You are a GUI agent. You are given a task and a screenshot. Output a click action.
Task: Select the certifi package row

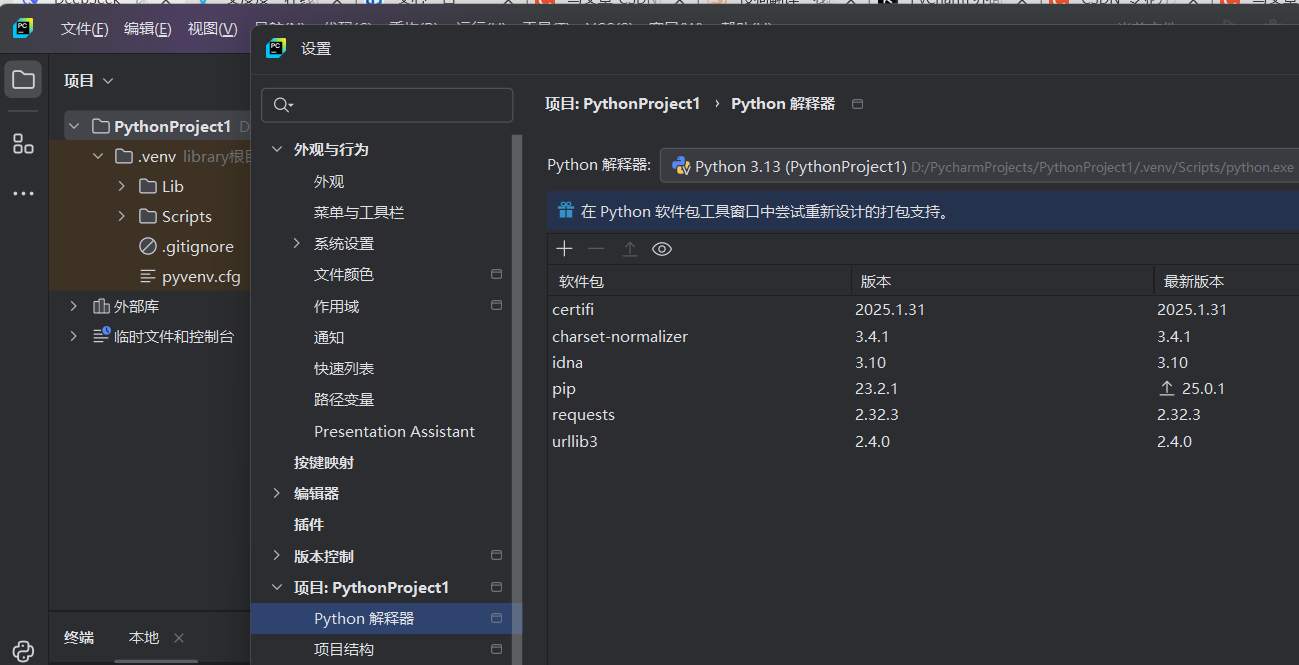(923, 309)
